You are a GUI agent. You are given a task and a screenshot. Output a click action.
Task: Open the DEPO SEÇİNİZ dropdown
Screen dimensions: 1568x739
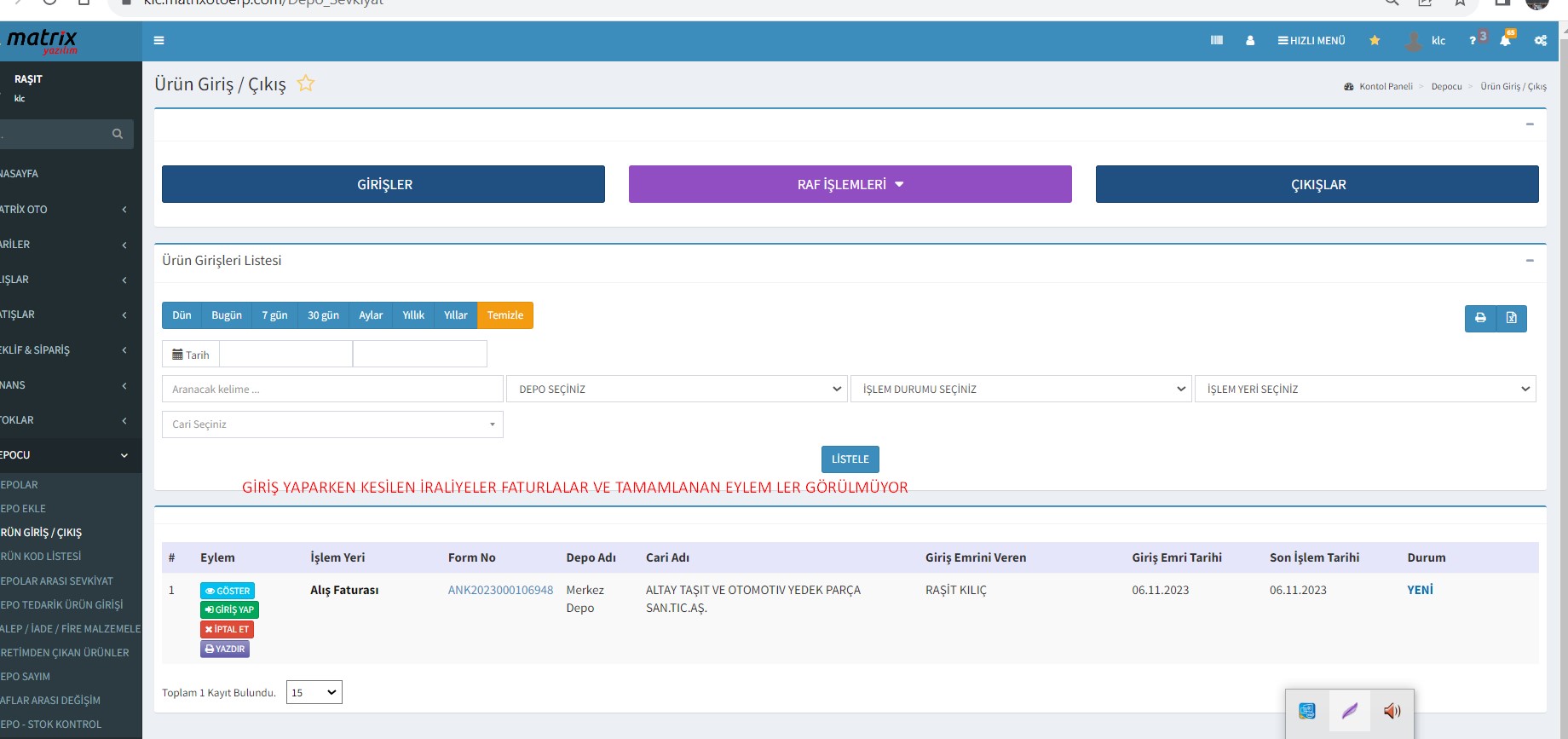677,389
